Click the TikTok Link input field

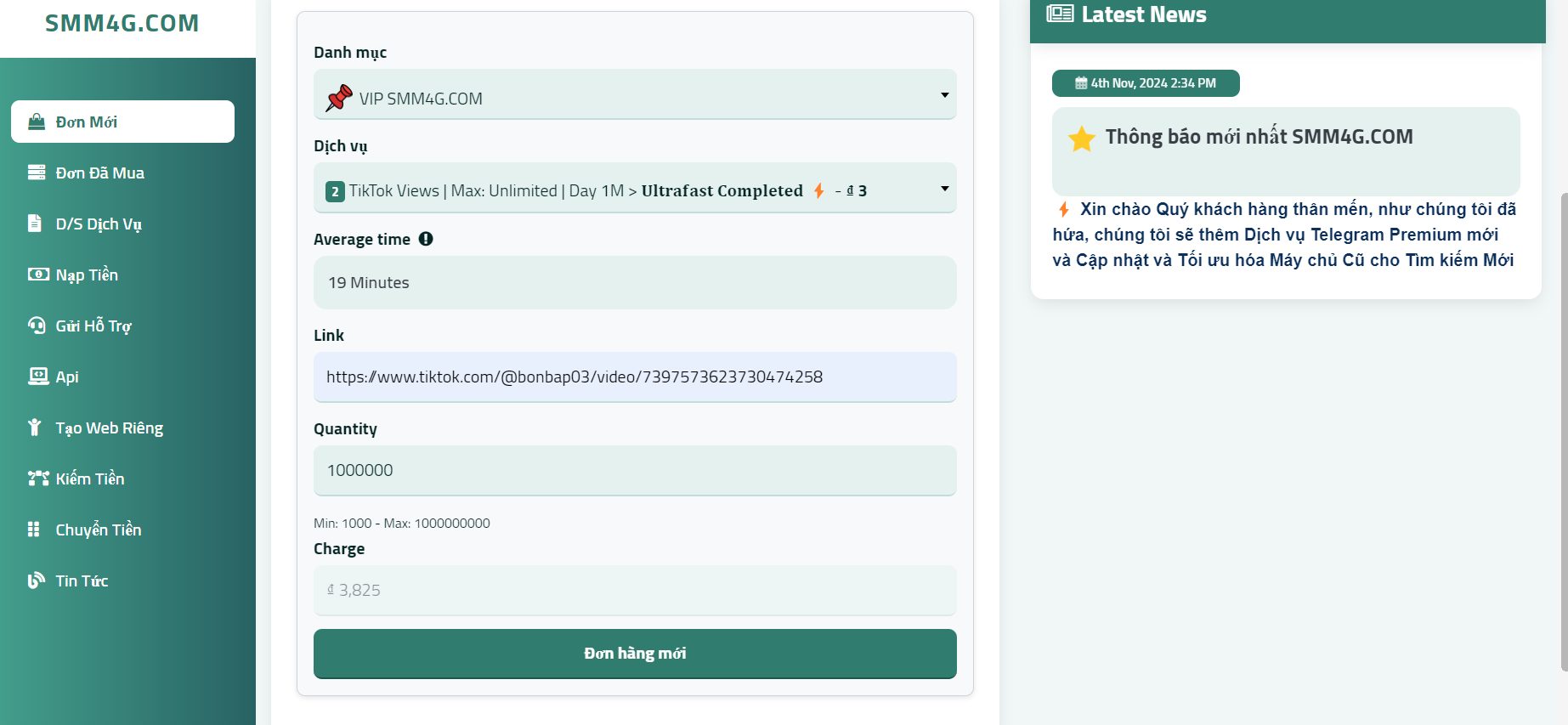635,377
